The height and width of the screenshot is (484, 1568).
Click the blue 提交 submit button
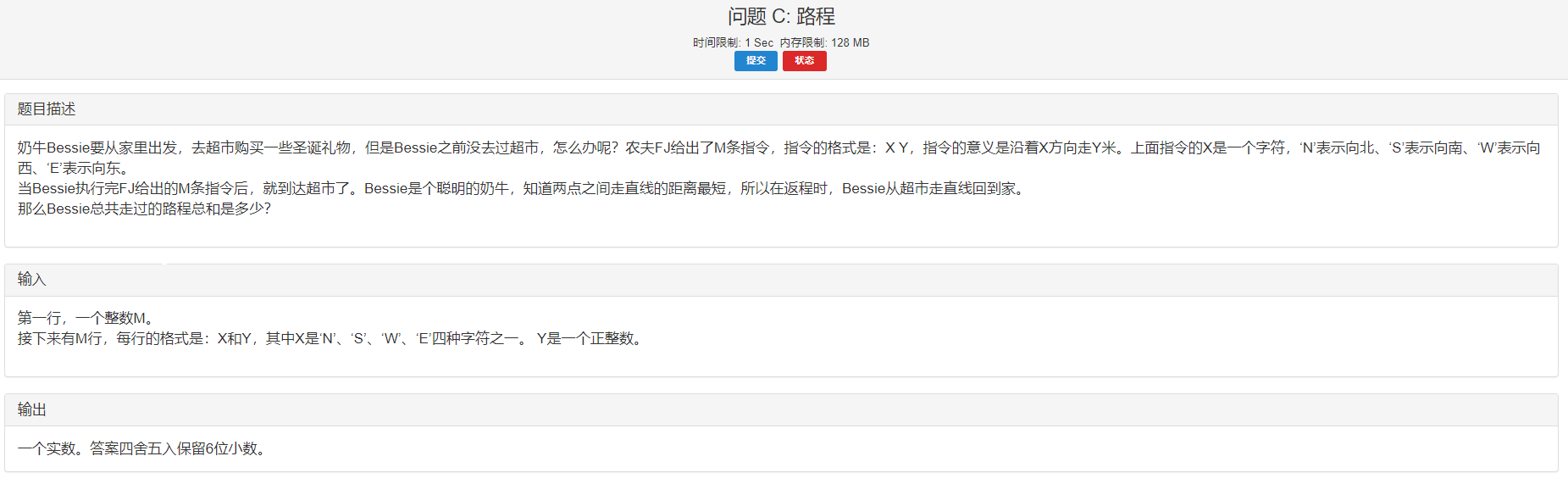(756, 61)
